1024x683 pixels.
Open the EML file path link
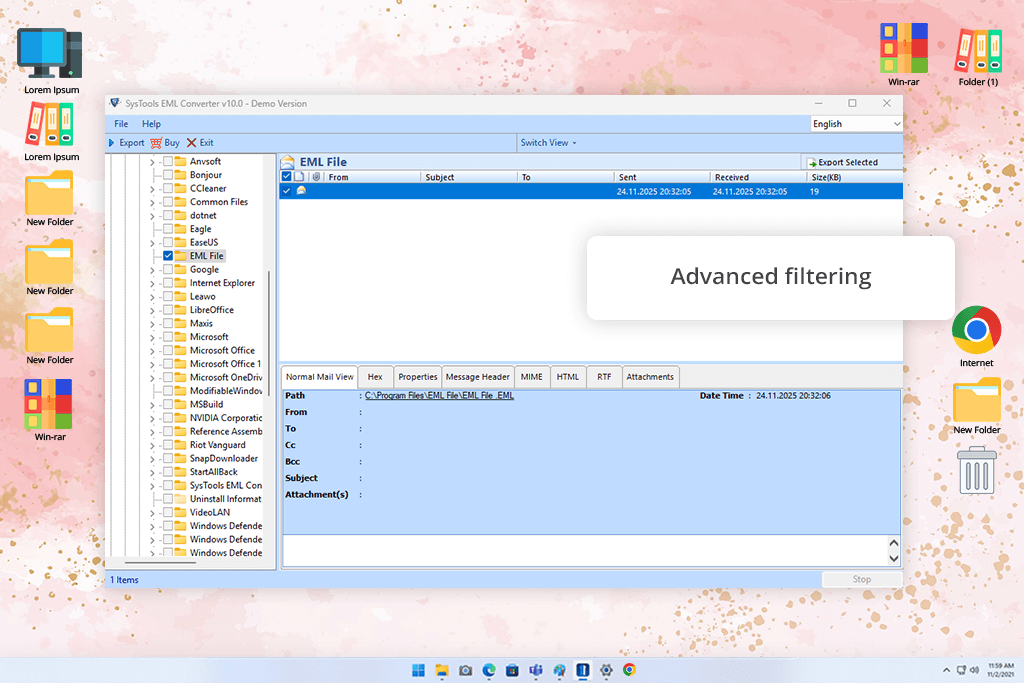click(x=439, y=396)
